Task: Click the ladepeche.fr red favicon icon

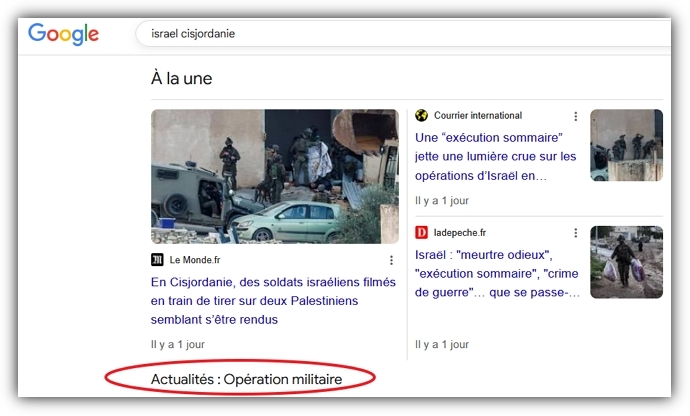Action: click(421, 232)
